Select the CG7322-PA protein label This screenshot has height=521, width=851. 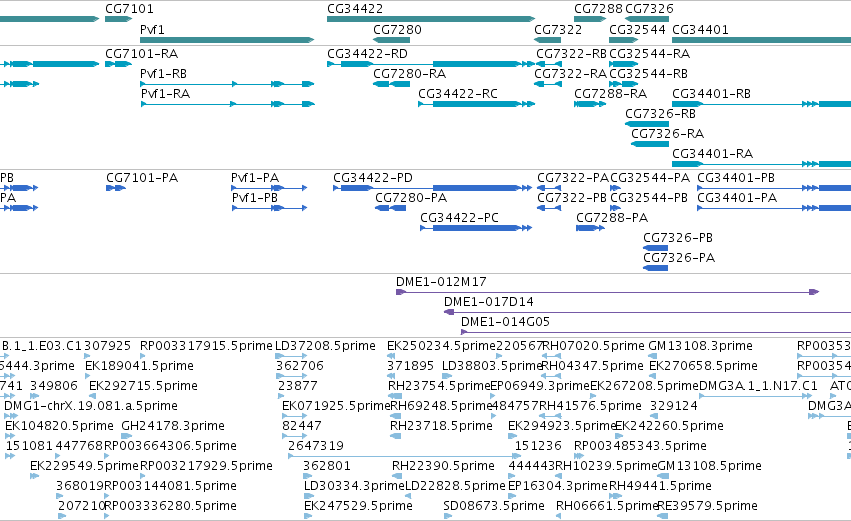(x=573, y=178)
